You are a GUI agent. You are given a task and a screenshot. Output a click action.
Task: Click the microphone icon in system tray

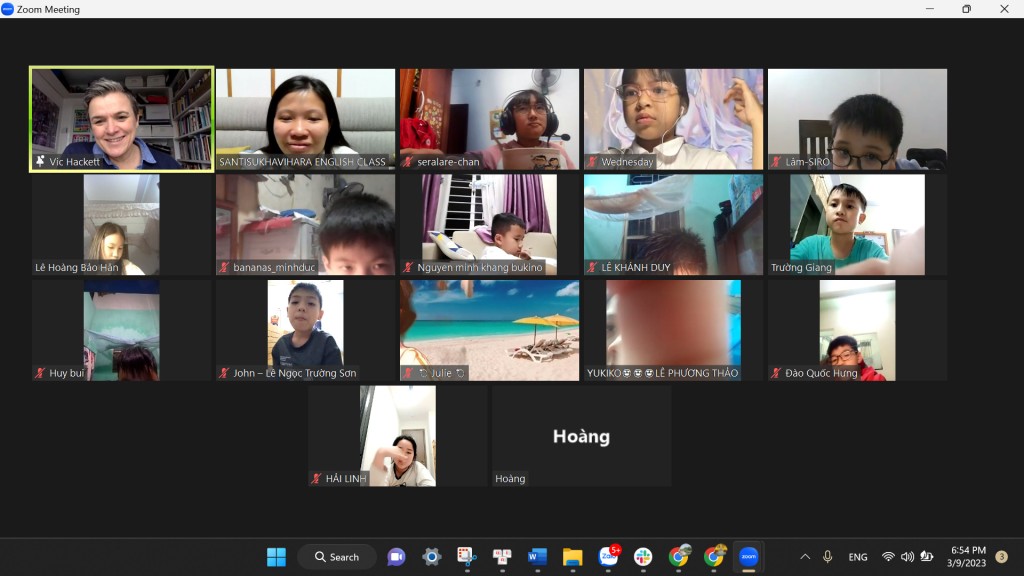click(827, 557)
